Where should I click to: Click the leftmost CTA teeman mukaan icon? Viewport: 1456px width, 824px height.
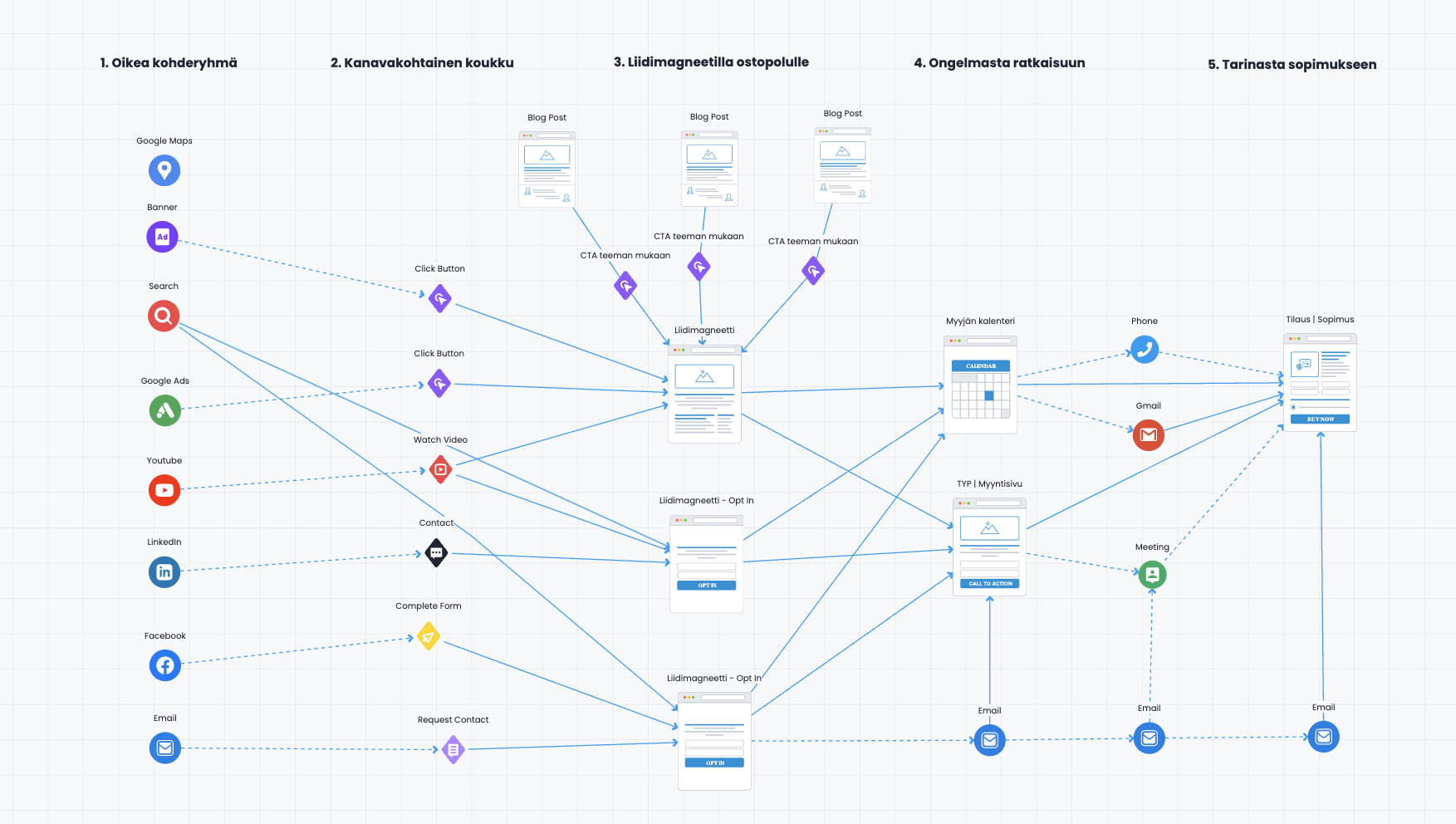click(x=625, y=286)
